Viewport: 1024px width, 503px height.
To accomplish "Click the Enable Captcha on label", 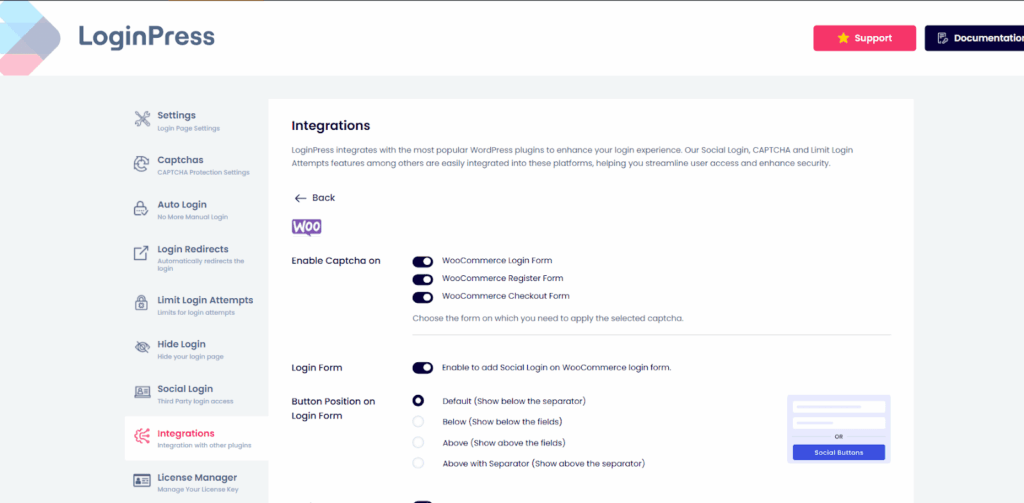I will pyautogui.click(x=336, y=261).
